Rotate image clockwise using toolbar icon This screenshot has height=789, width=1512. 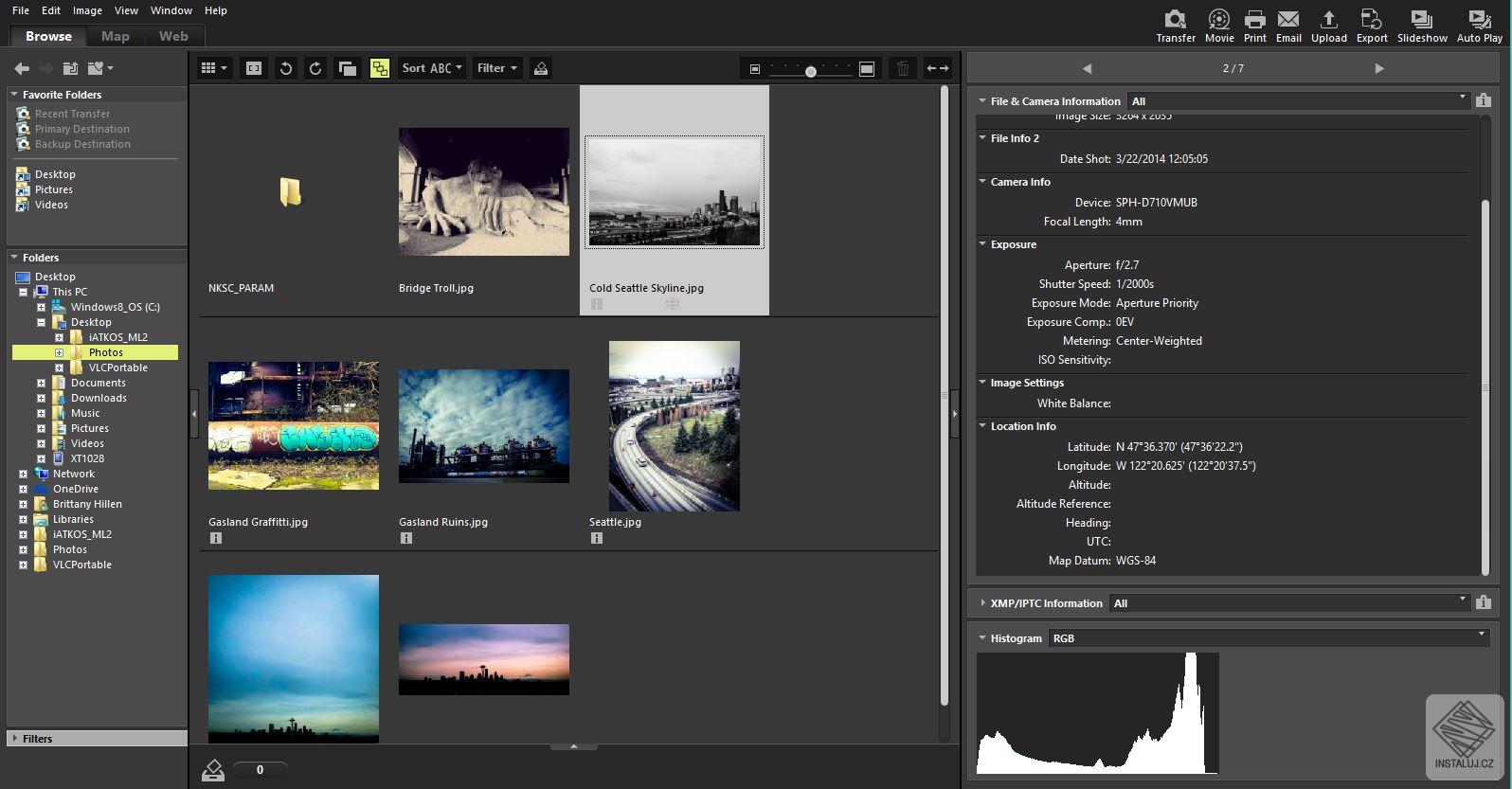point(315,68)
